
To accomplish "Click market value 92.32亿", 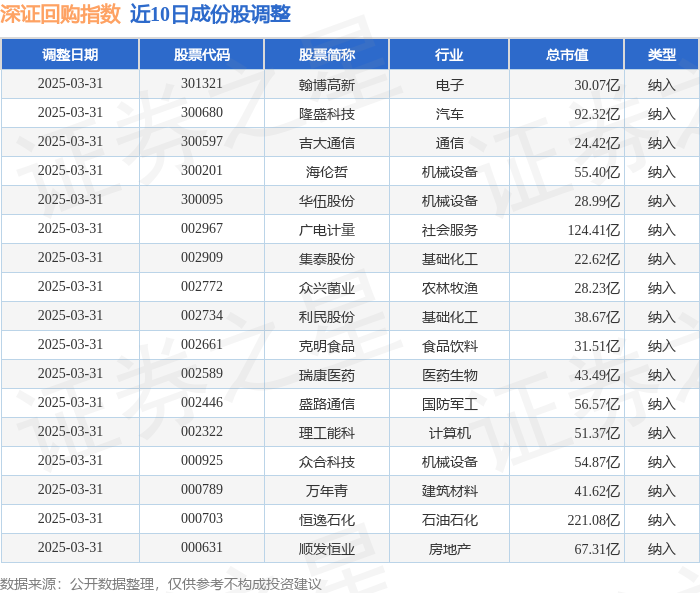I will pyautogui.click(x=597, y=114).
